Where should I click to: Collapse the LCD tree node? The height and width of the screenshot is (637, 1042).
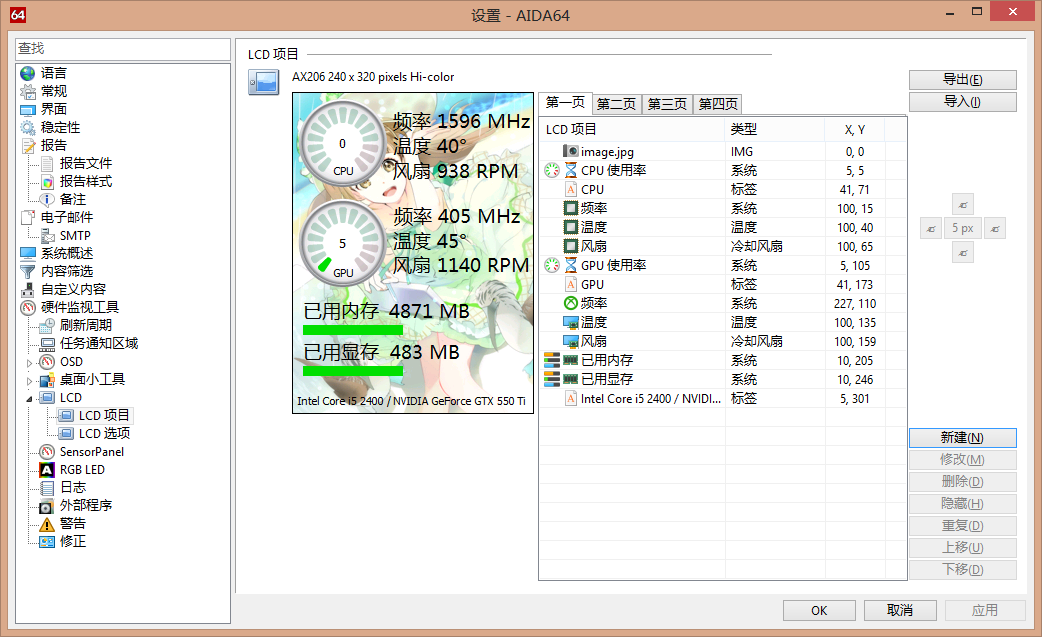[x=29, y=398]
